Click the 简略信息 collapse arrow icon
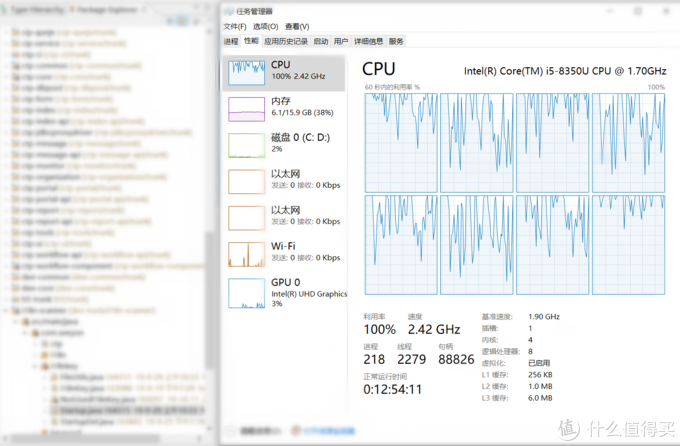This screenshot has height=446, width=680. tap(231, 430)
